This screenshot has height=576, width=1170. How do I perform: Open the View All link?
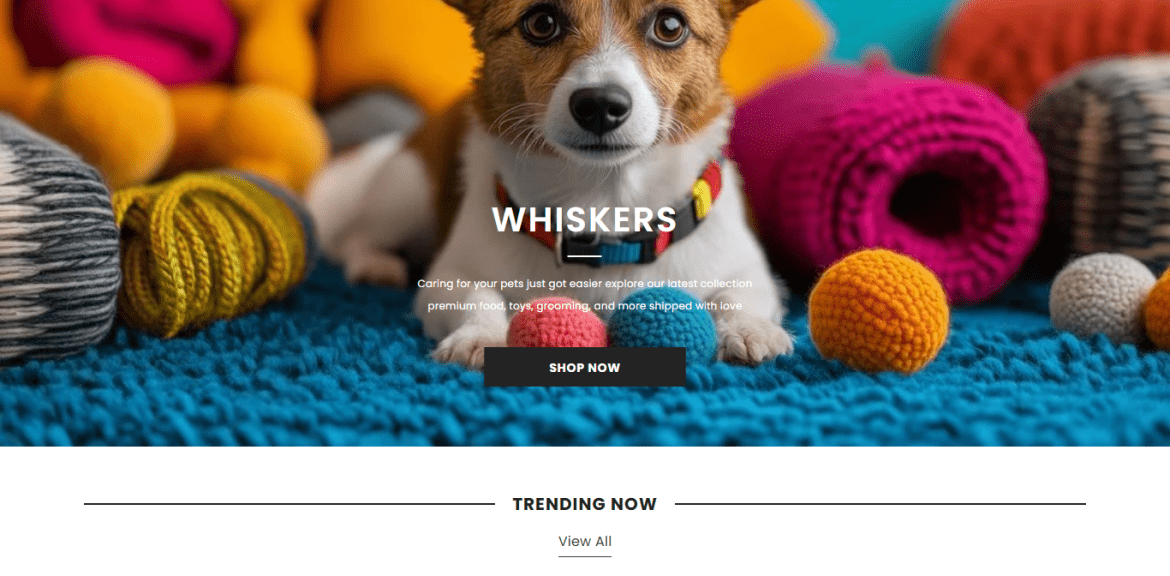click(584, 542)
